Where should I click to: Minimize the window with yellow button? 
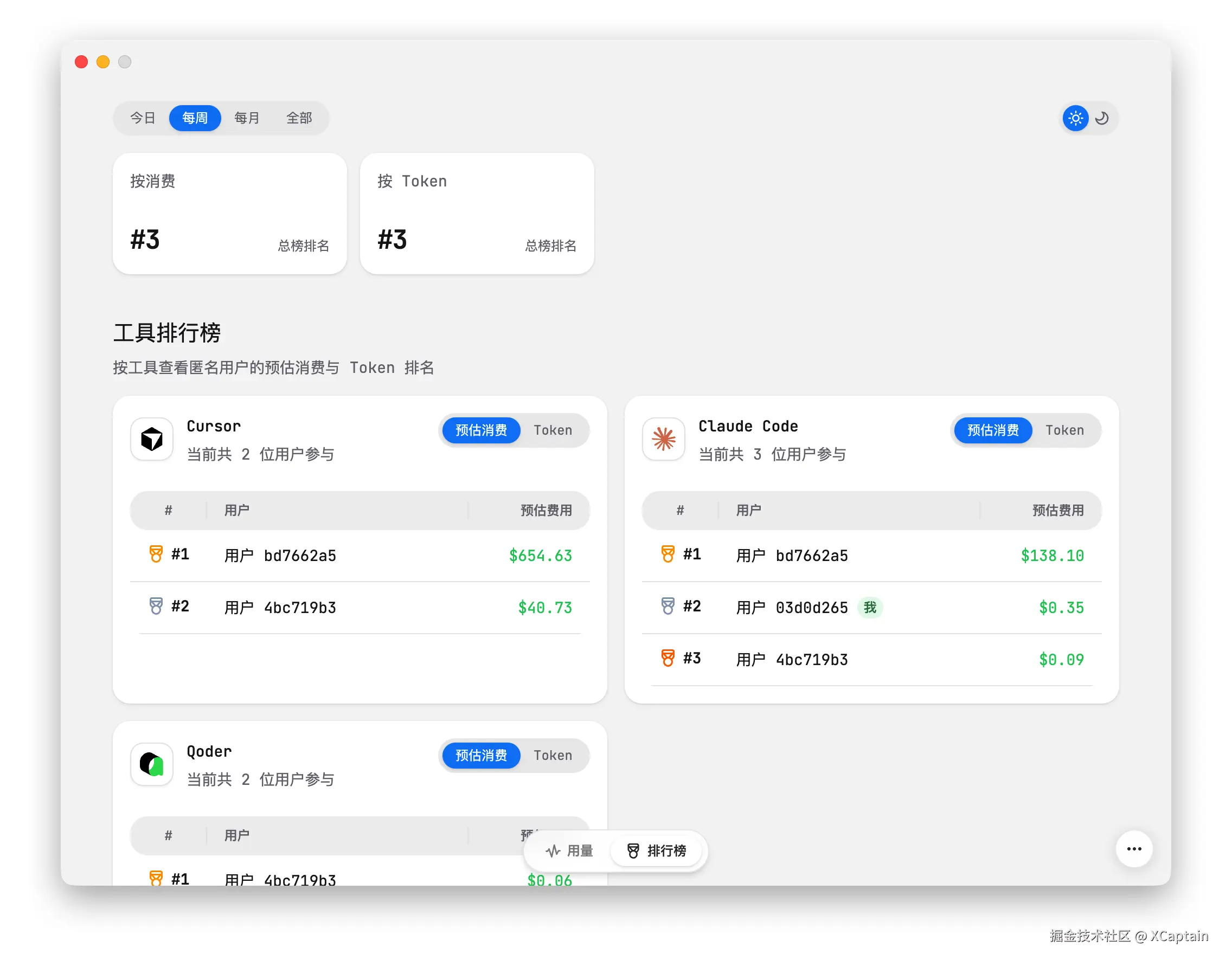click(102, 61)
